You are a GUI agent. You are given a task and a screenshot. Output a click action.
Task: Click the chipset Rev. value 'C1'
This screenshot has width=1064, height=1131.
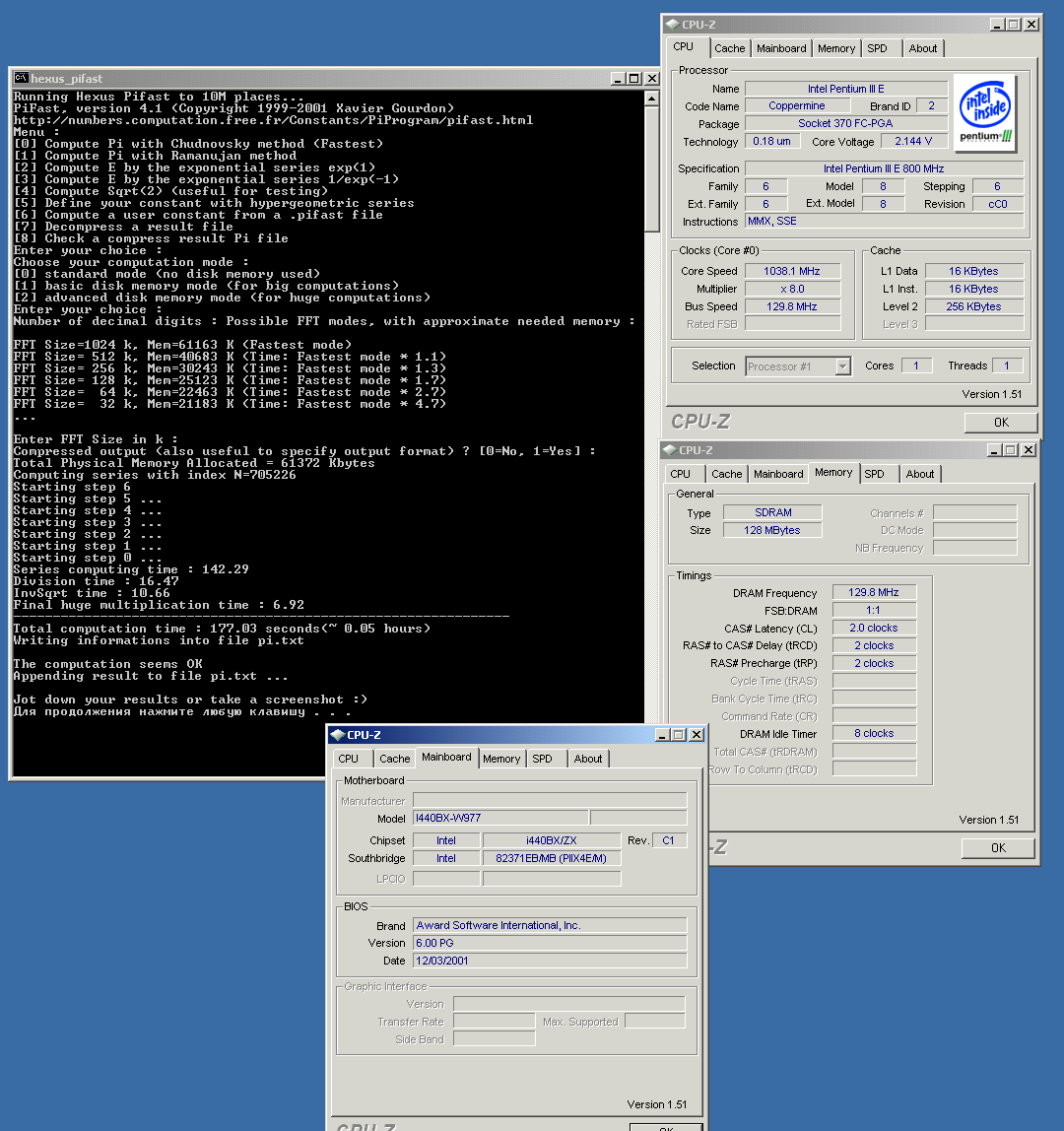(x=669, y=840)
